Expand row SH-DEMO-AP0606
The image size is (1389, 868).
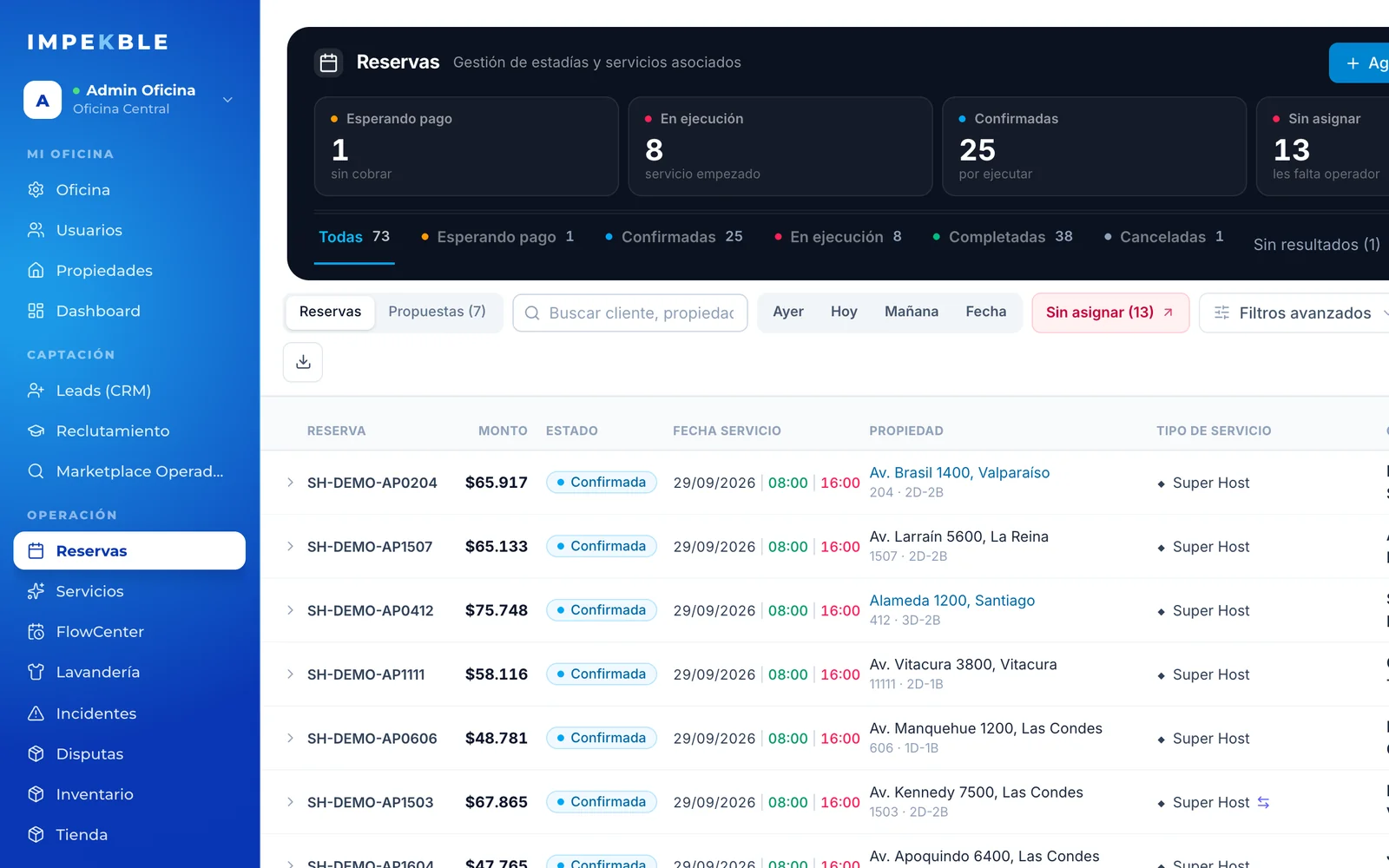click(x=290, y=739)
